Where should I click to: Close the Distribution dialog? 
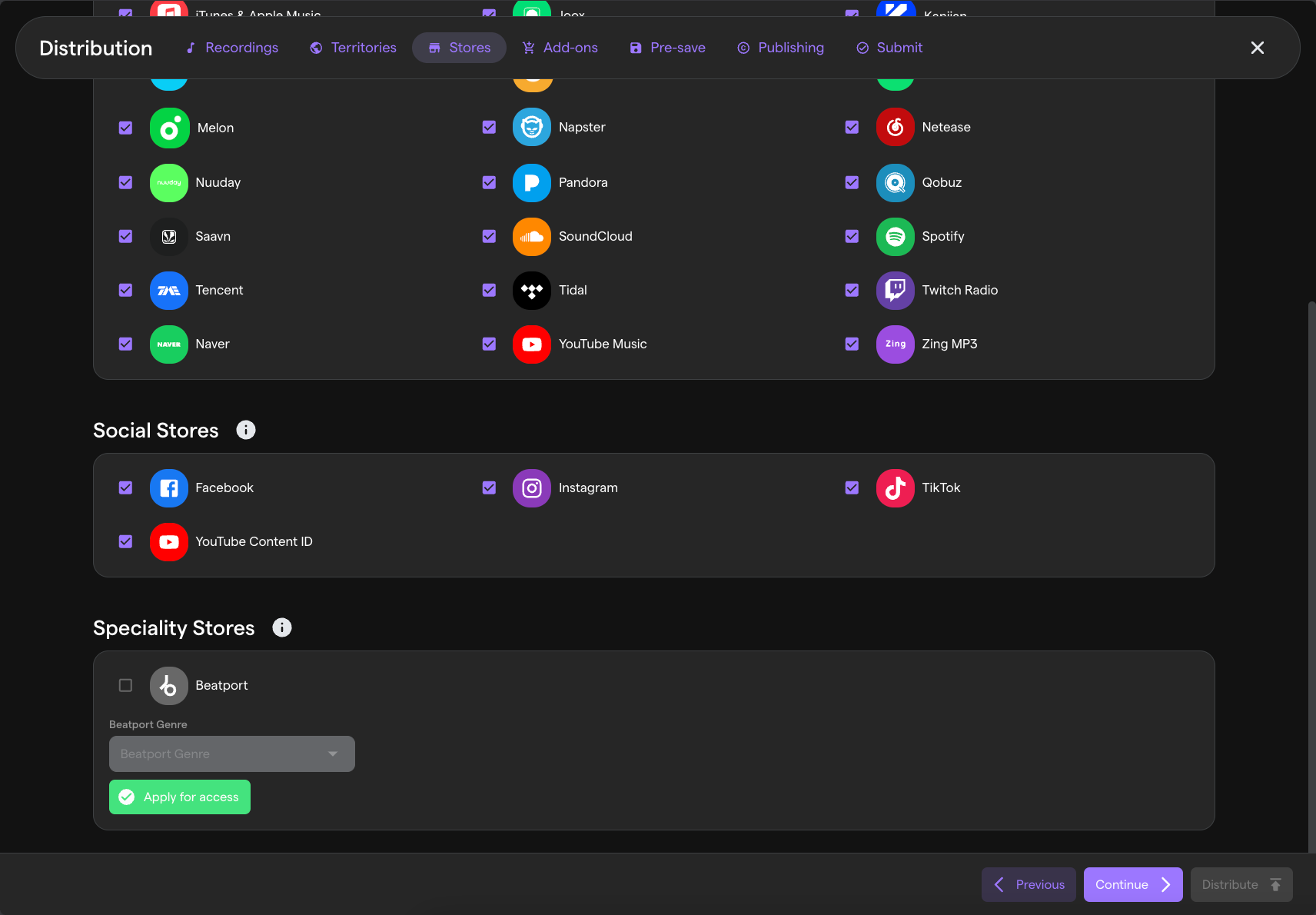click(1258, 48)
